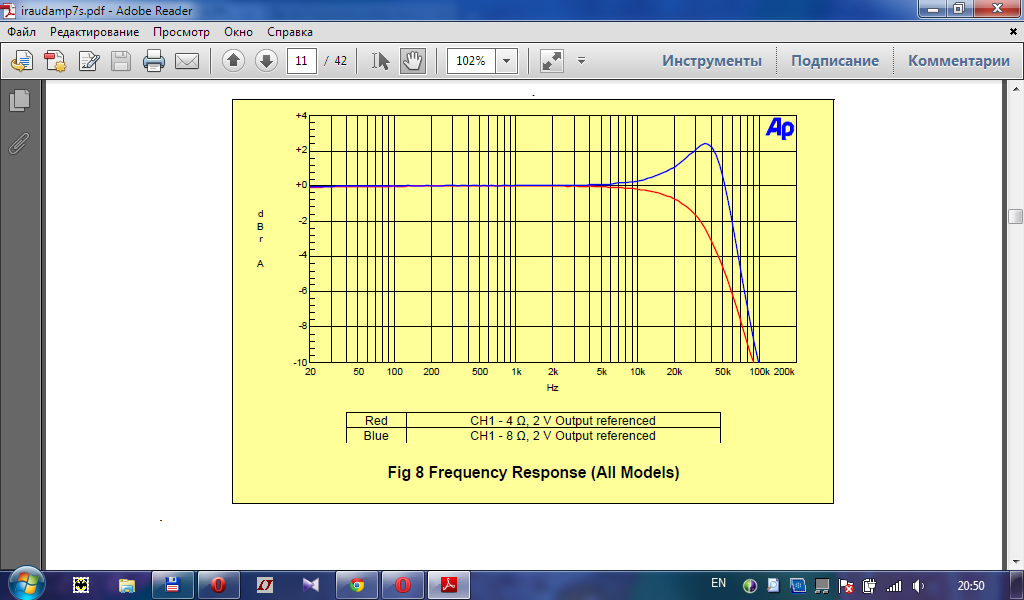Open the File Explorer taskbar icon

point(127,585)
